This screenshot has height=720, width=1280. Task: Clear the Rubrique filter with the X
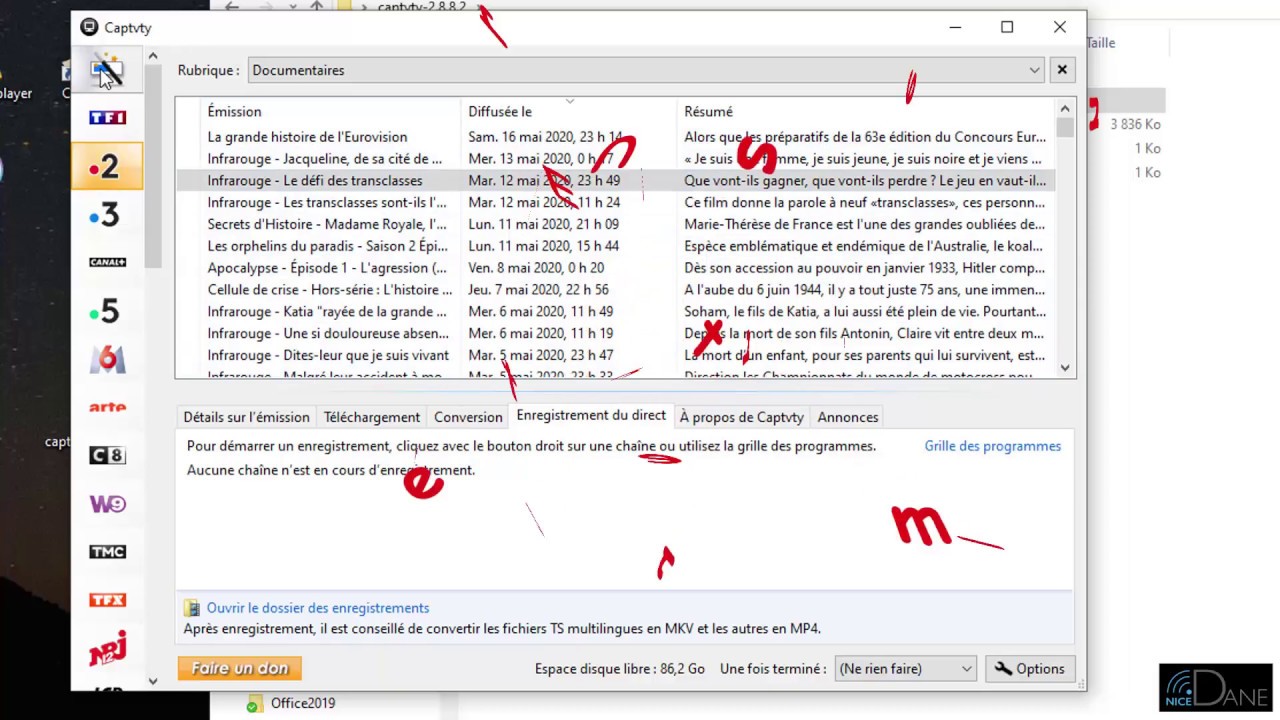tap(1062, 70)
